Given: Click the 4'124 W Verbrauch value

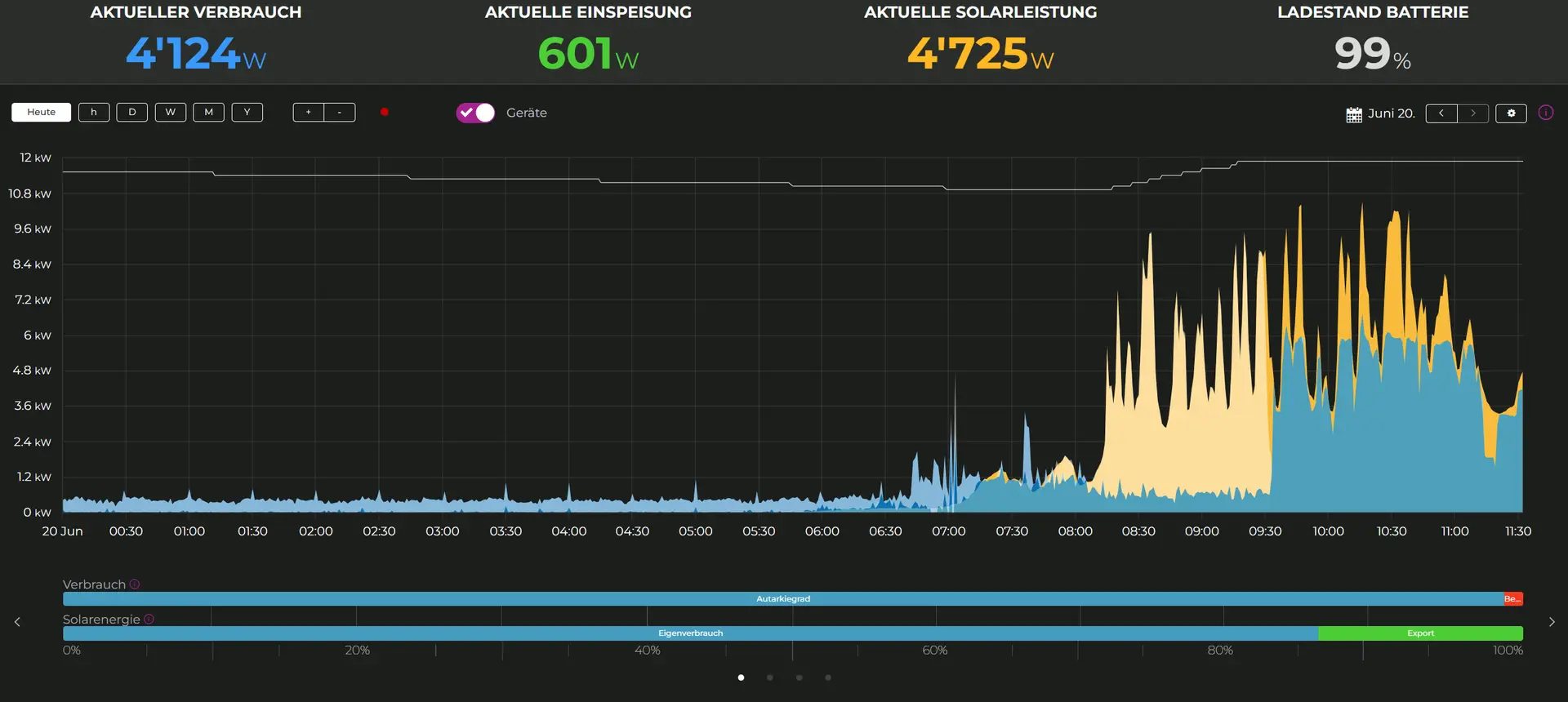Looking at the screenshot, I should point(196,54).
